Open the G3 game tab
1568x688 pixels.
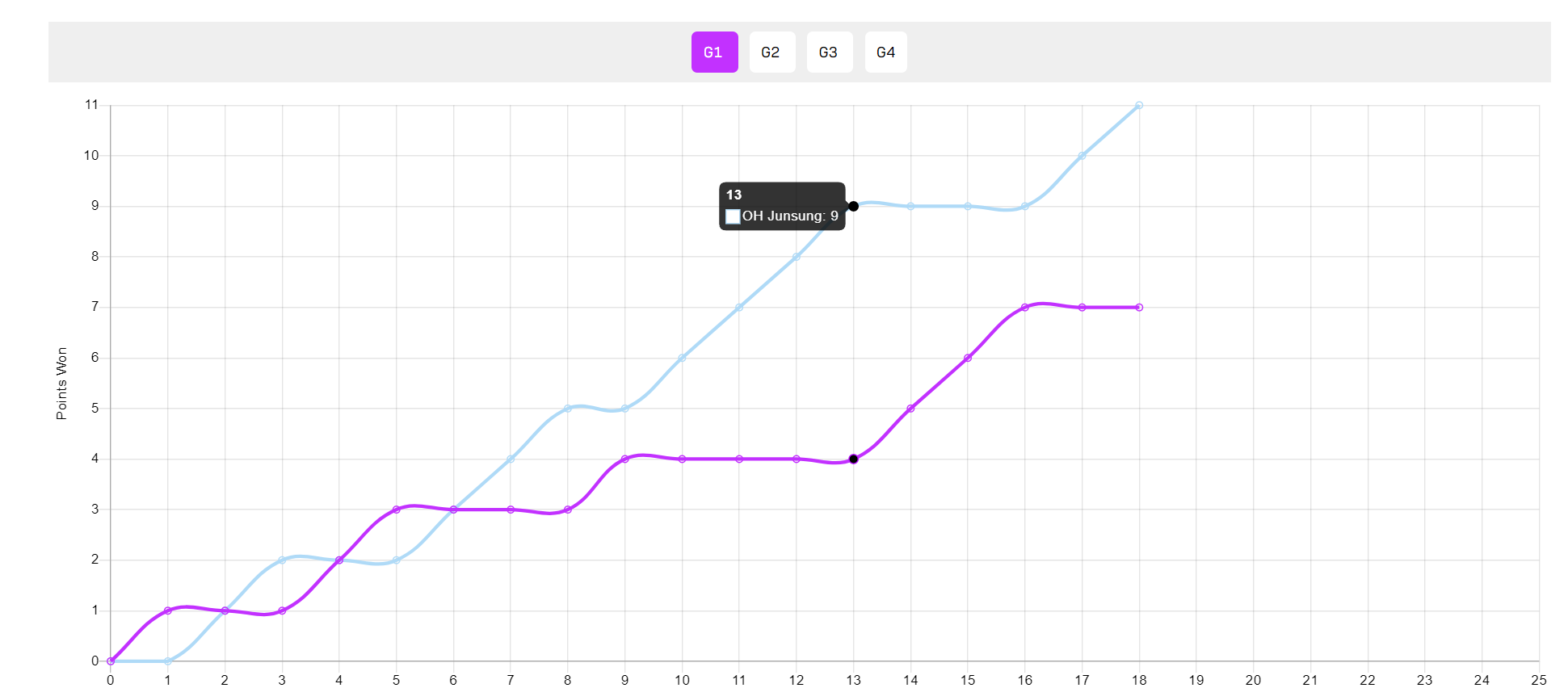tap(829, 52)
